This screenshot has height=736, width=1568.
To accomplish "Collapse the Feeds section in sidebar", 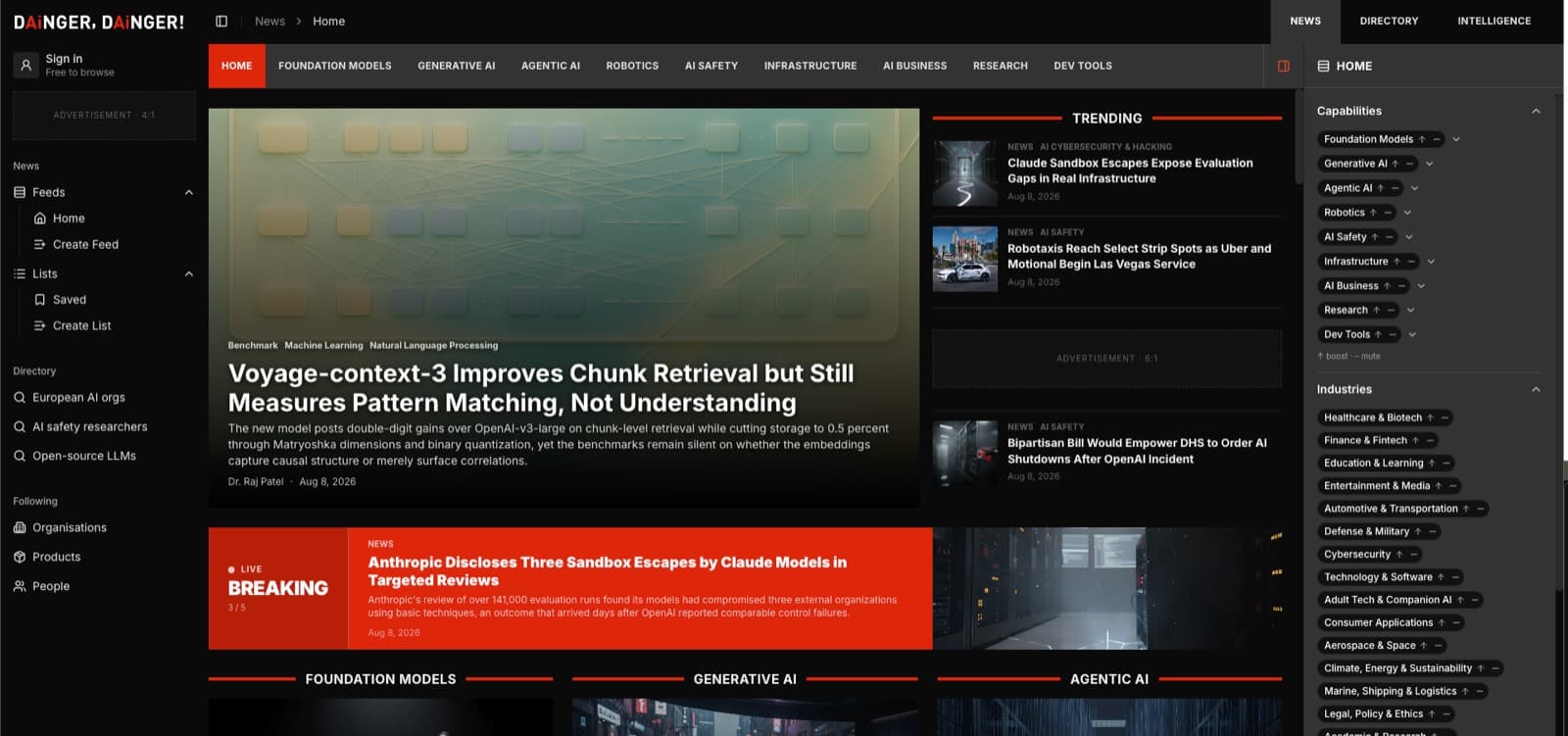I will 189,193.
